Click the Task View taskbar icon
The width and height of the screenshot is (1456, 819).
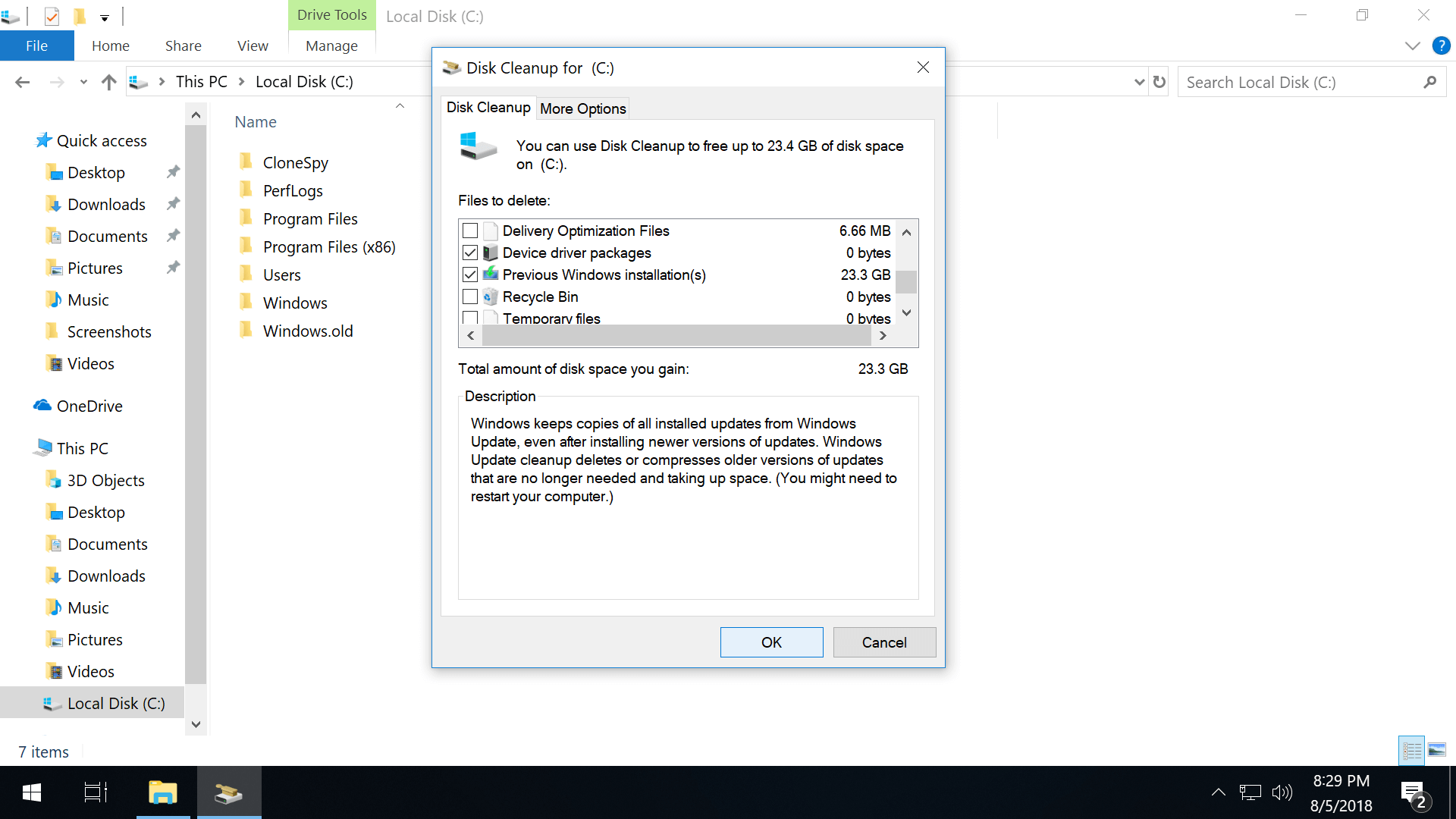pos(96,793)
